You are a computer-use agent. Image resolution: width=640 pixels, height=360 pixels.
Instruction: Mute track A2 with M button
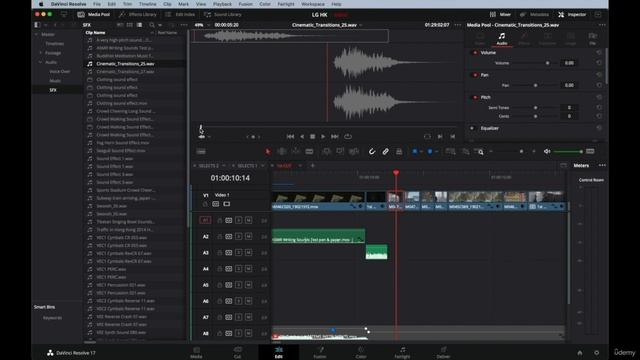(248, 236)
